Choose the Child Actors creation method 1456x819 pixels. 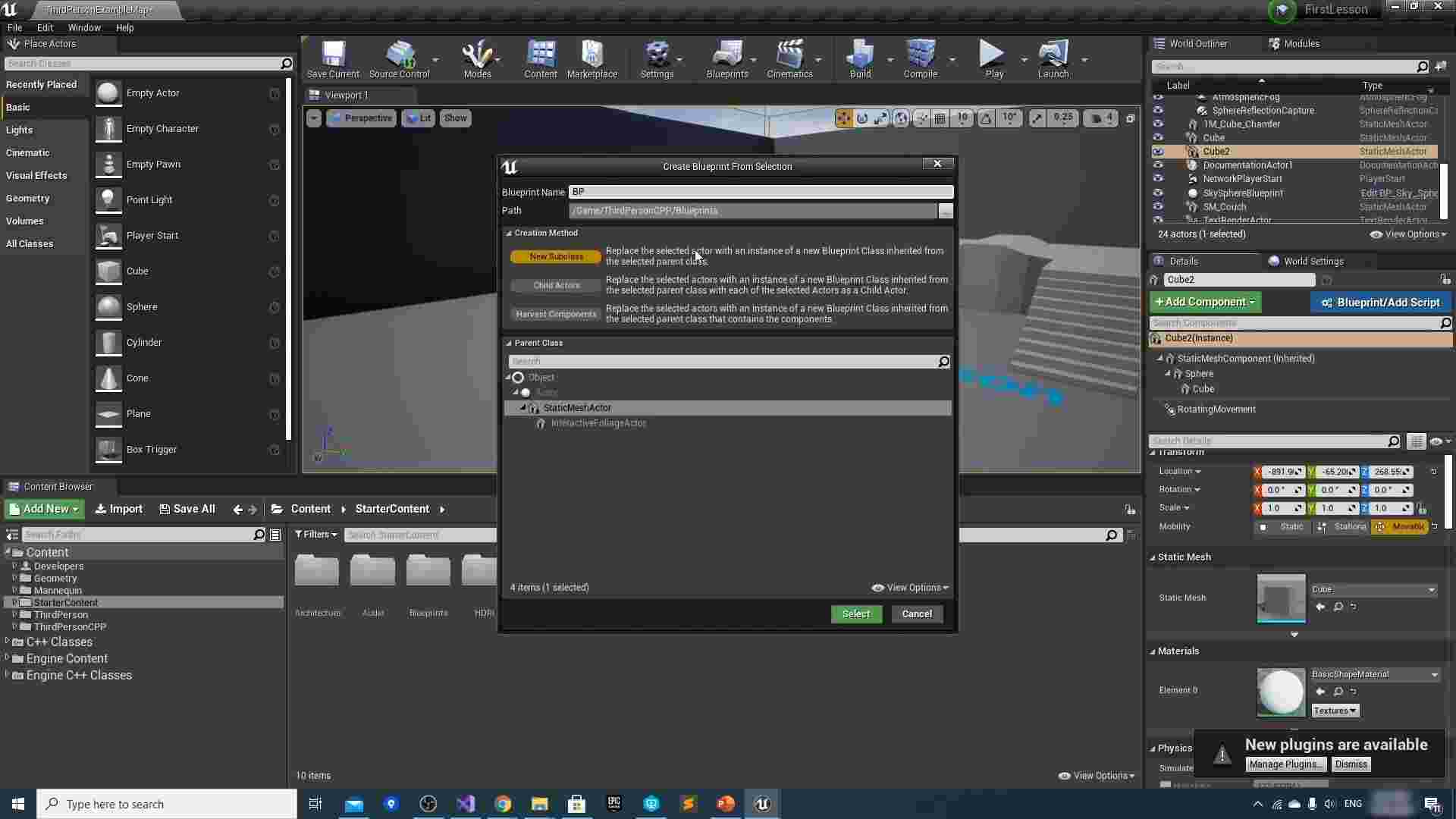(556, 286)
